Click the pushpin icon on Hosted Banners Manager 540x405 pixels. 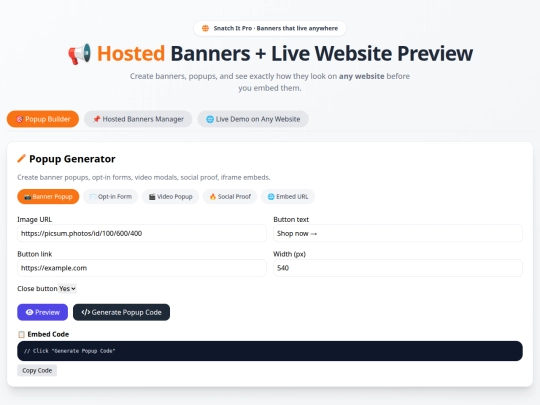point(96,119)
